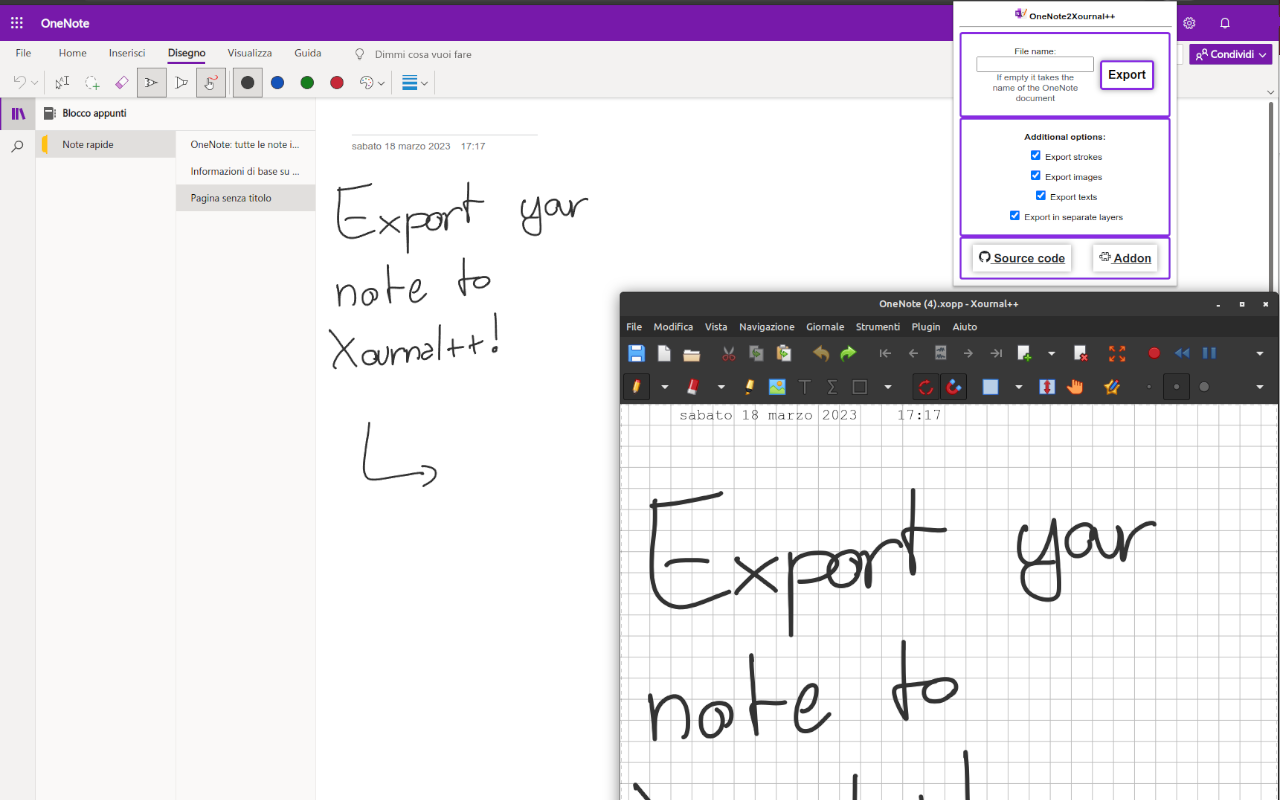Click the redo arrow in Xournal++

point(848,353)
